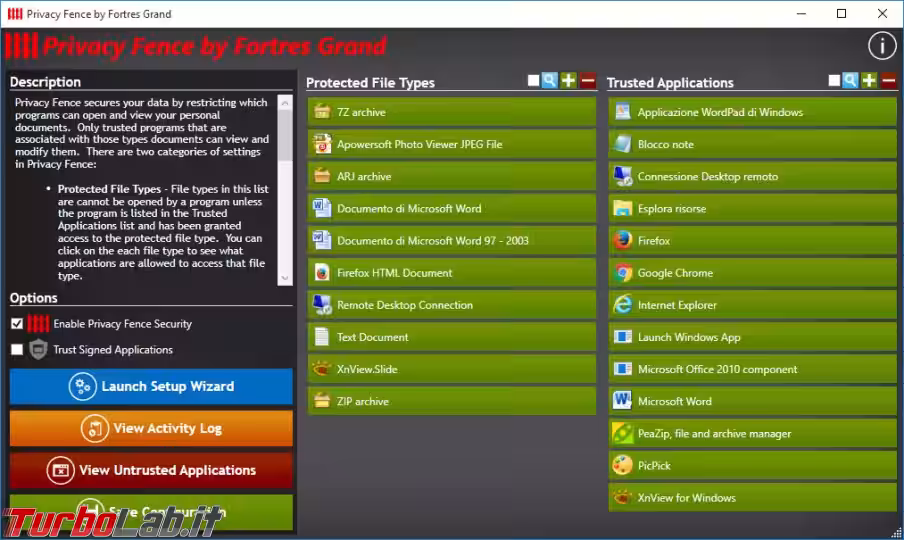Search Protected File Types with the magnifier icon
This screenshot has height=540, width=904.
tap(549, 81)
